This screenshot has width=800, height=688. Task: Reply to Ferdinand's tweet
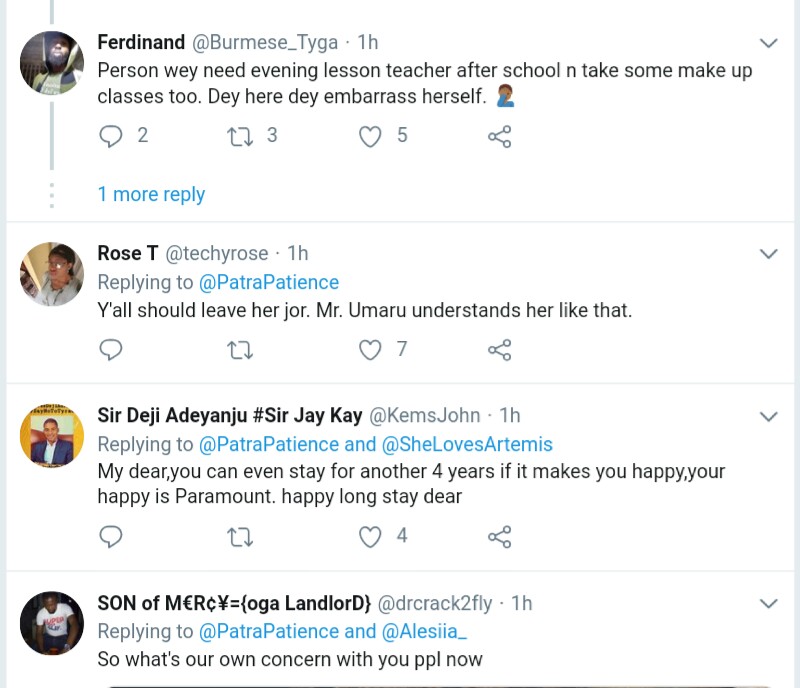click(111, 136)
